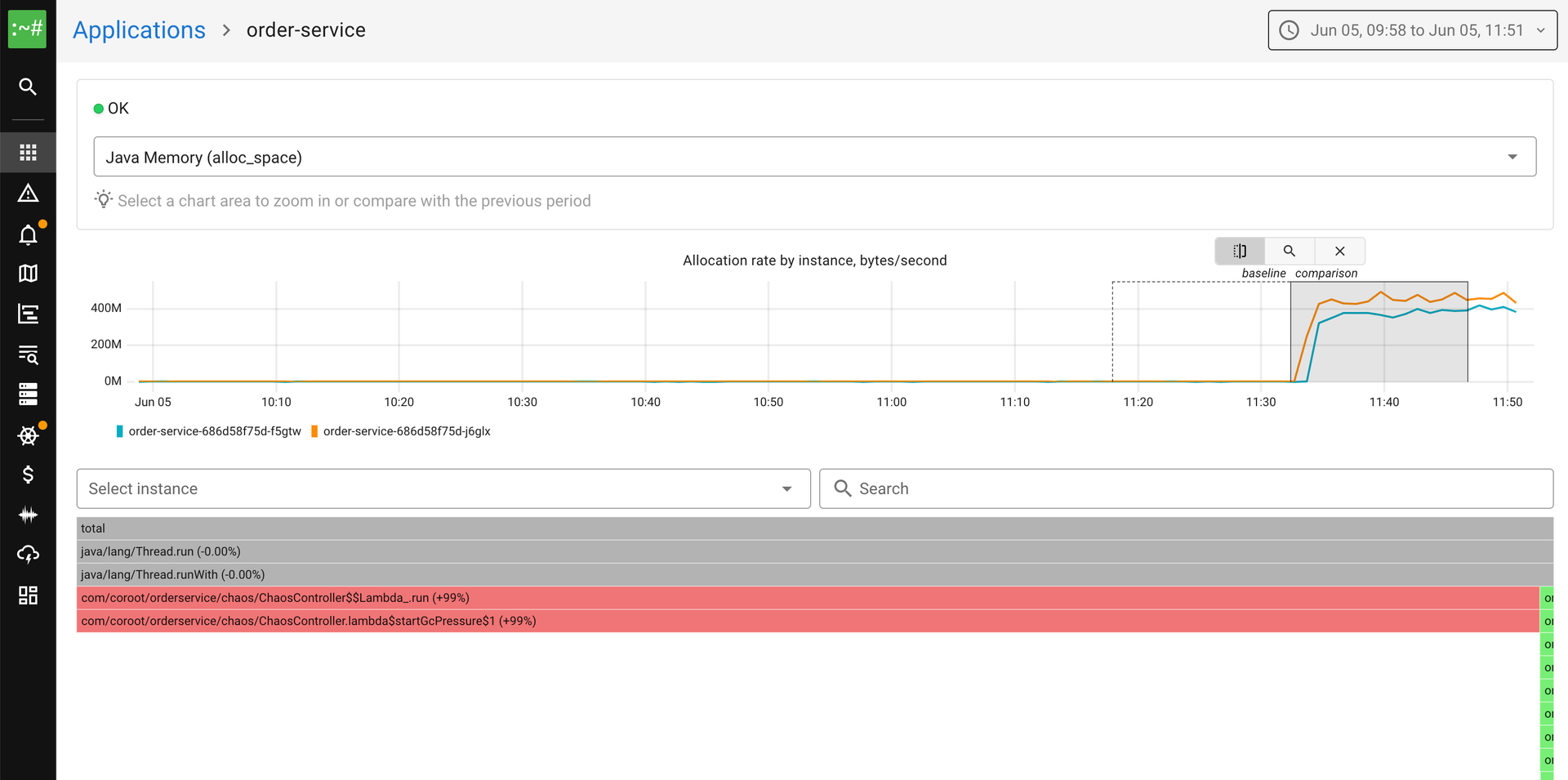Select java/lang/Thread.runWith flamegraph frame
Screen dimensions: 1568x780
(x=814, y=574)
